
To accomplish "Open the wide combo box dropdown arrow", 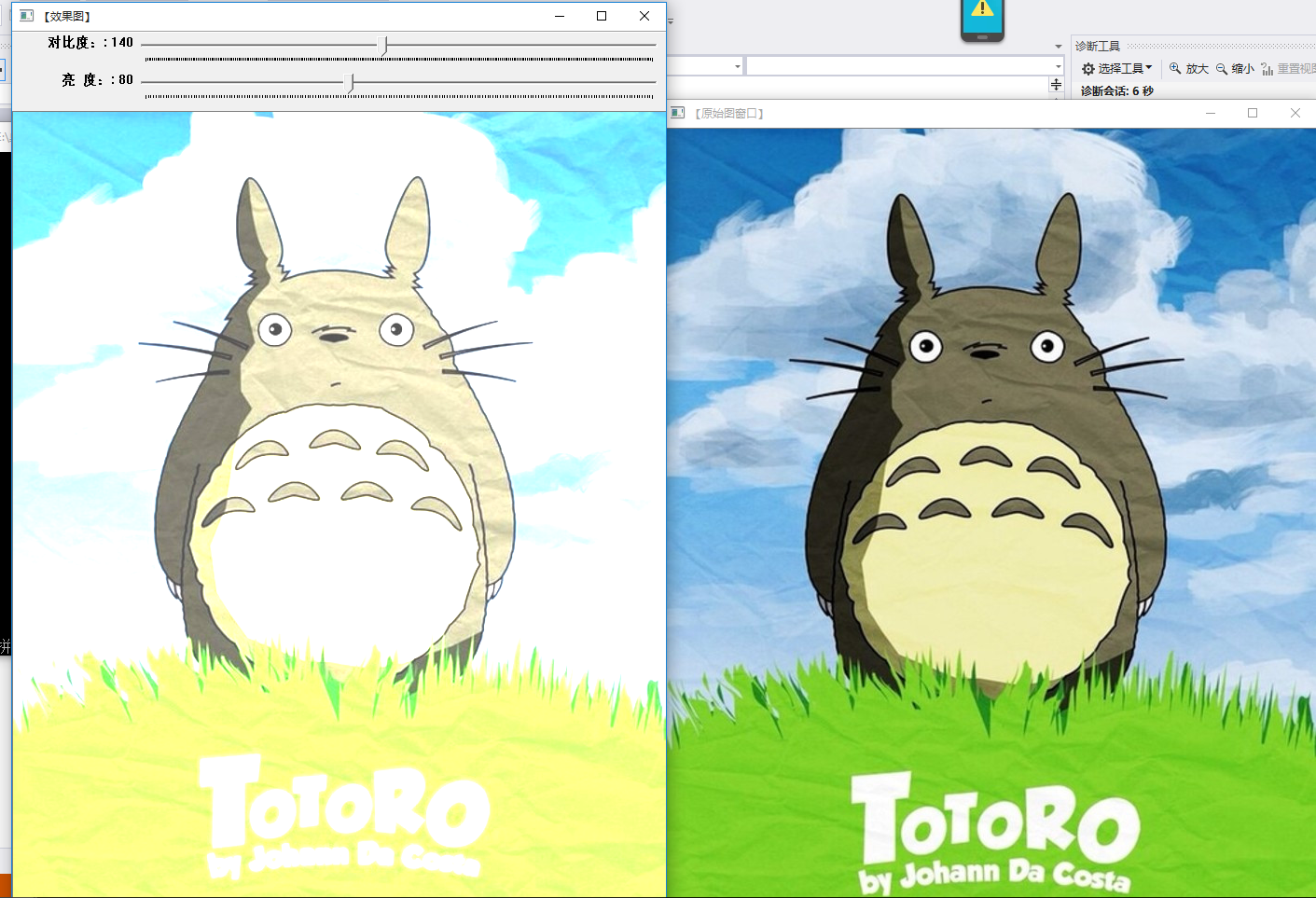I will pos(1058,66).
